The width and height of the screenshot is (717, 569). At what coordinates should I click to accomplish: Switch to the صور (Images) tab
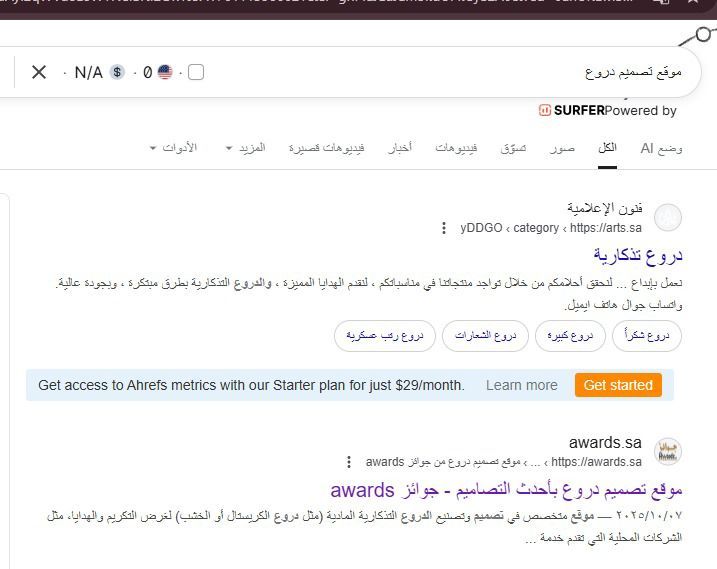[x=562, y=148]
